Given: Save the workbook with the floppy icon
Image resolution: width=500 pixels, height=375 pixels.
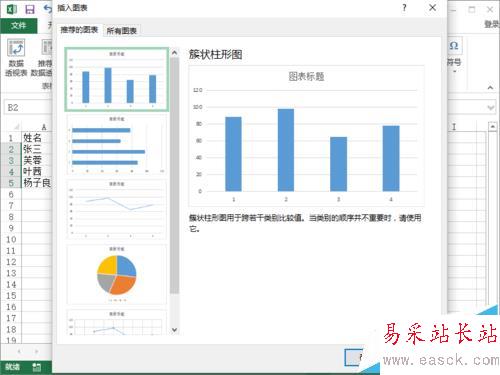Looking at the screenshot, I should click(30, 9).
